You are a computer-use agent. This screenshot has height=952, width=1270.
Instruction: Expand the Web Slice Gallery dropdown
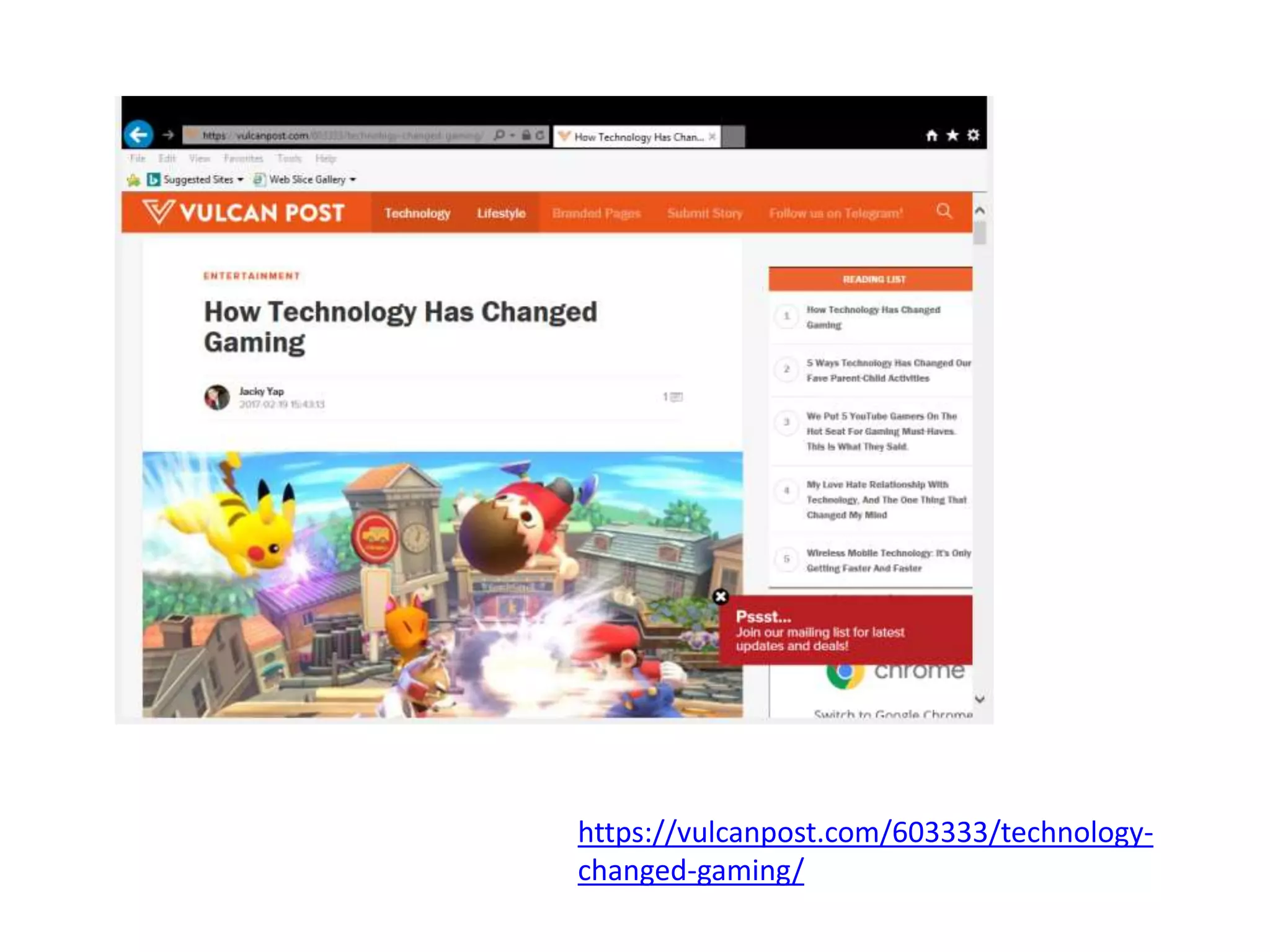coord(353,180)
